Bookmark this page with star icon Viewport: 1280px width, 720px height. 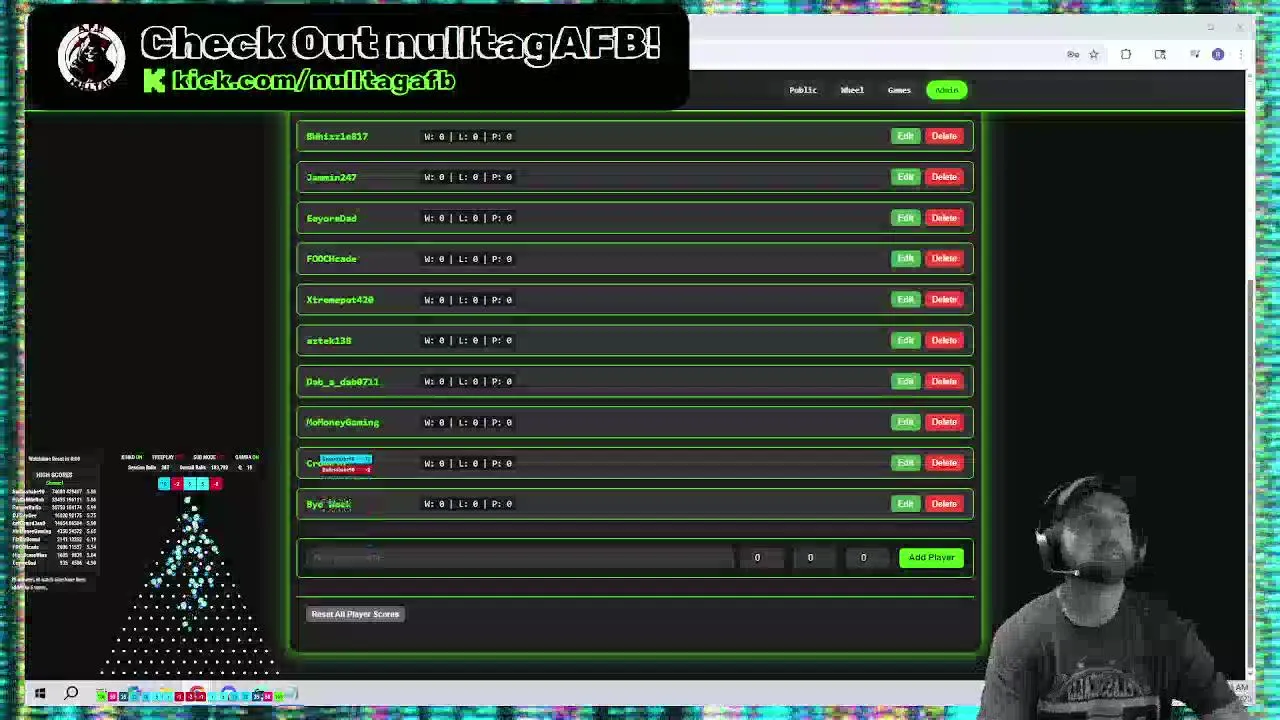(x=1094, y=55)
